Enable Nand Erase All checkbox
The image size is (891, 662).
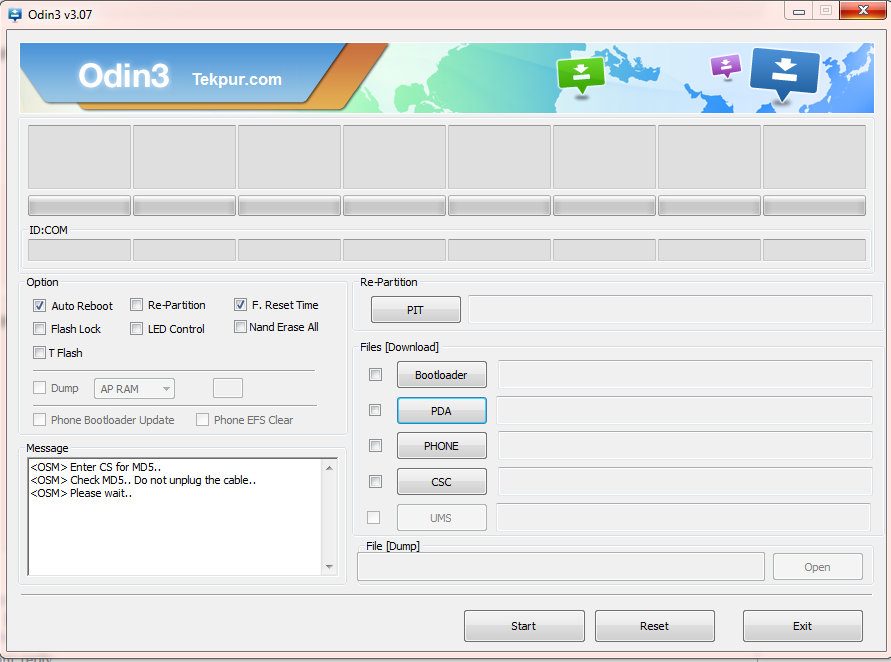pos(240,327)
